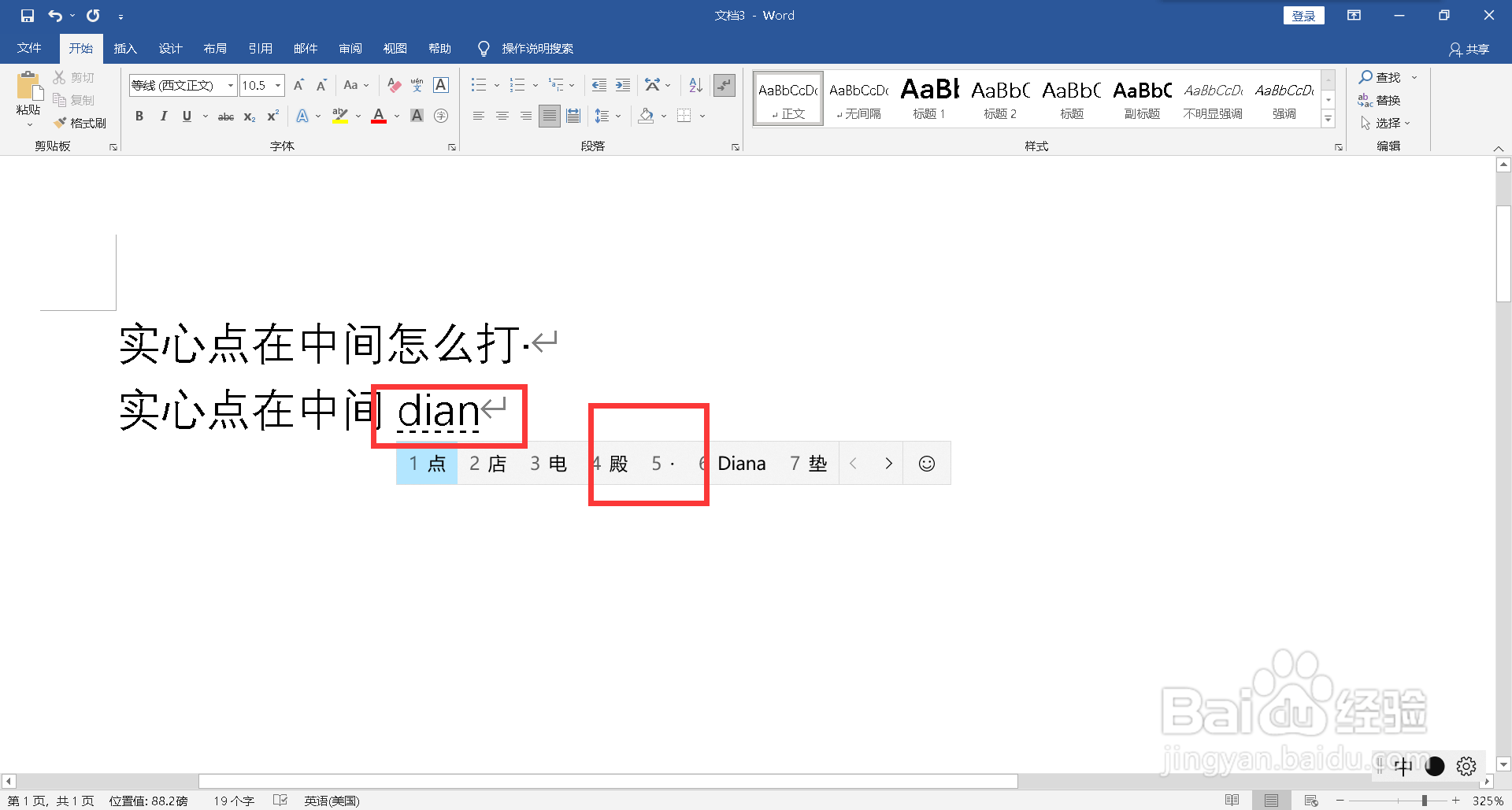
Task: Toggle Bold formatting
Action: pos(139,116)
